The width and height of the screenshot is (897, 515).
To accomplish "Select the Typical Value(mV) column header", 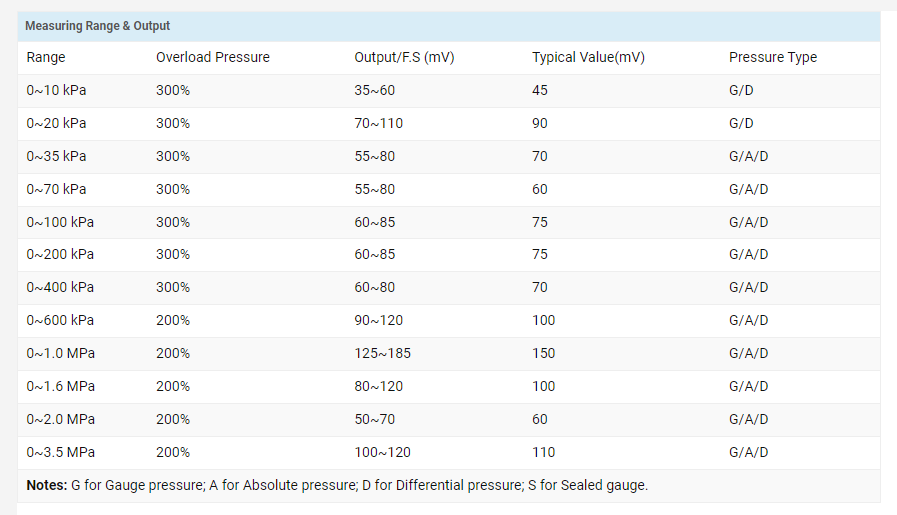I will [588, 57].
